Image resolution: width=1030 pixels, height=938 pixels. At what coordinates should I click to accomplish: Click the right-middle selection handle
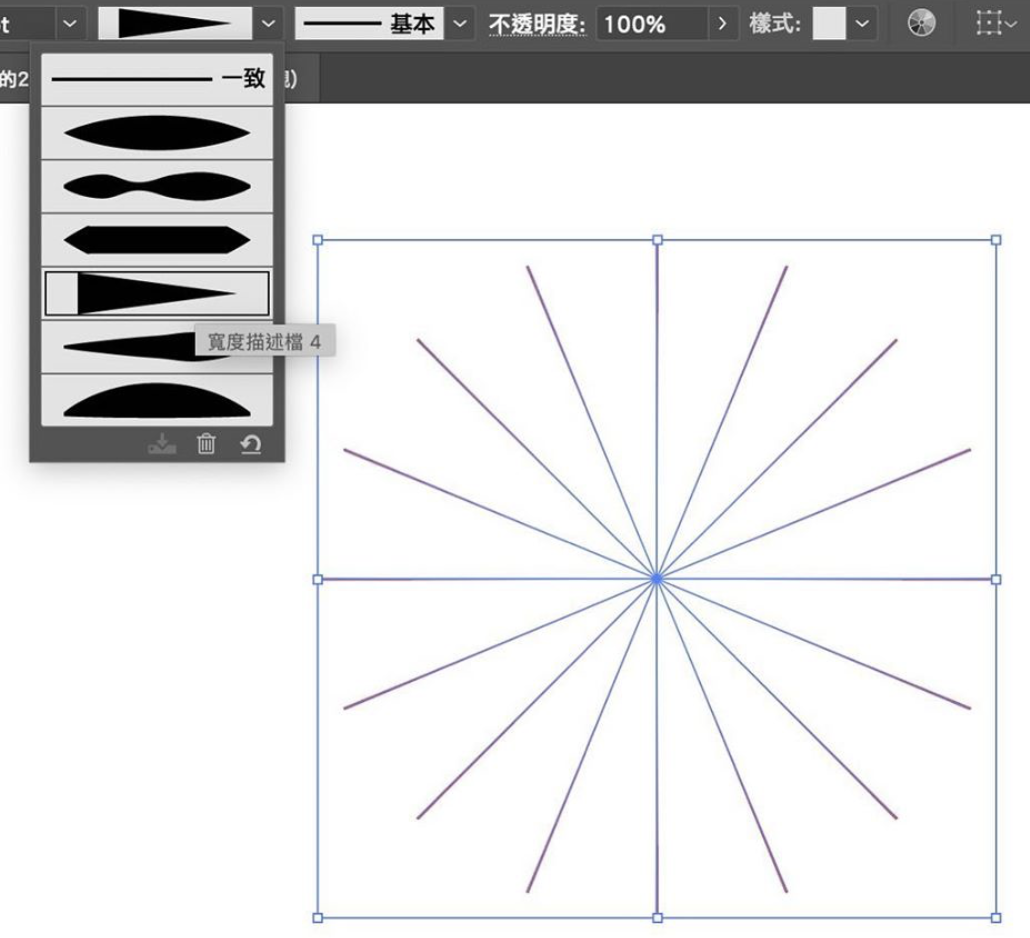click(996, 579)
